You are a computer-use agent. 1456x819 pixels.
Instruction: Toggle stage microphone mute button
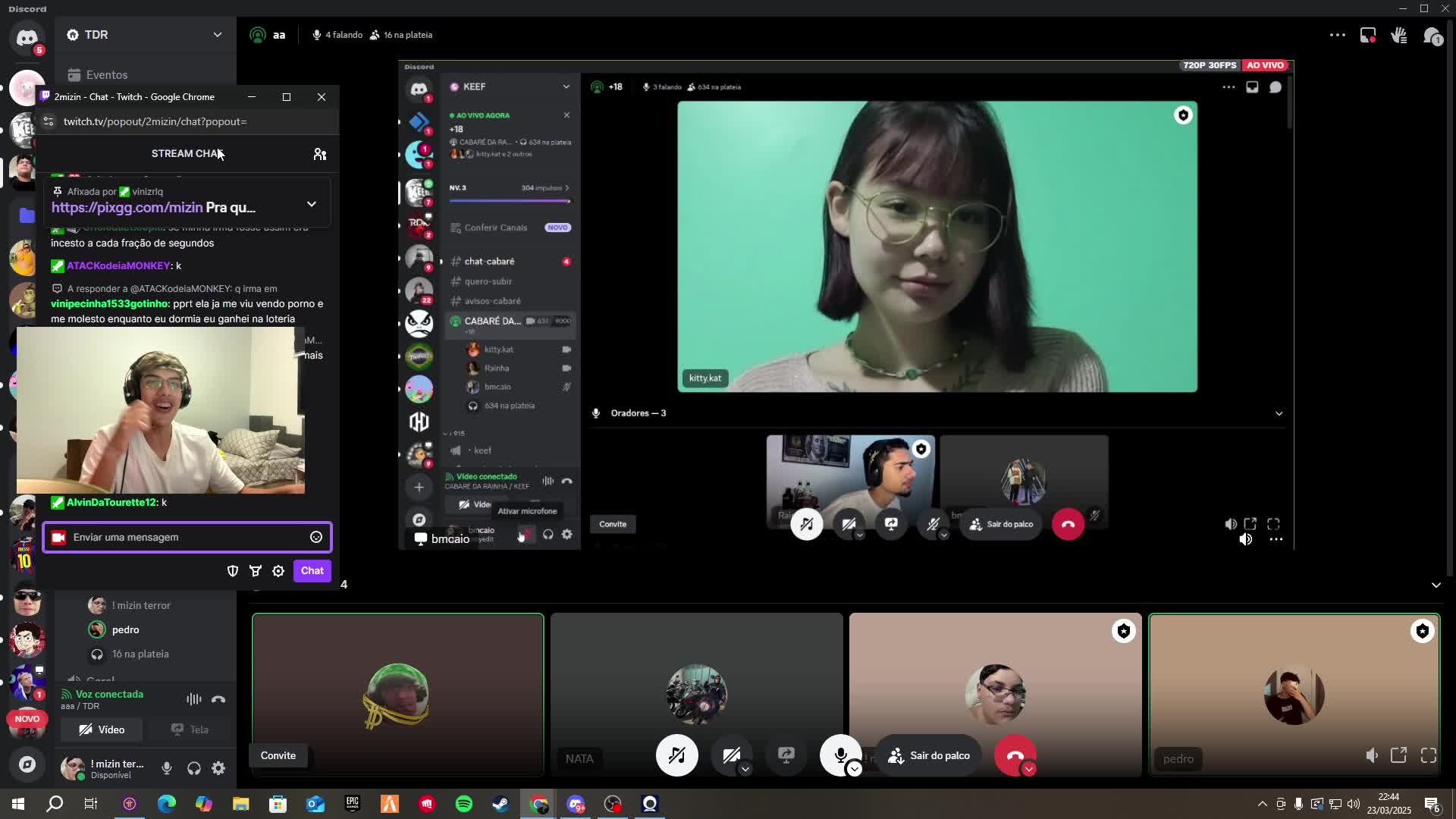coord(840,755)
